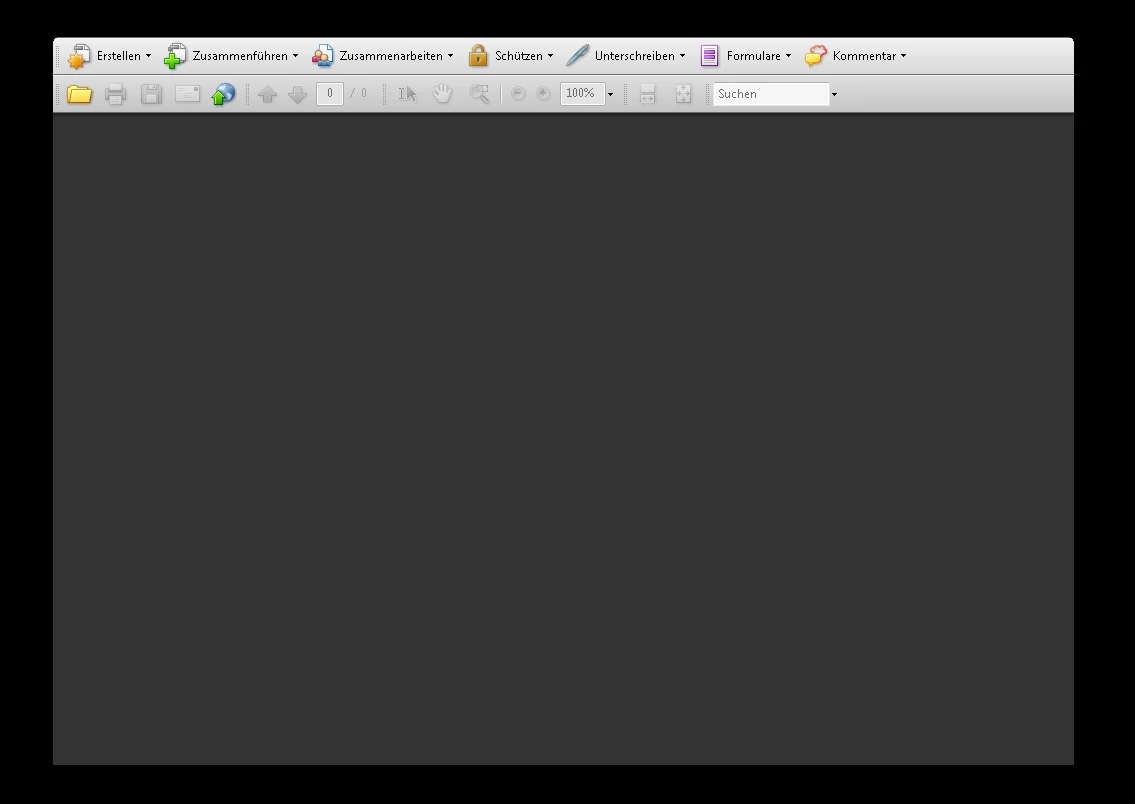1135x804 pixels.
Task: Click the globe upload icon
Action: pos(223,94)
